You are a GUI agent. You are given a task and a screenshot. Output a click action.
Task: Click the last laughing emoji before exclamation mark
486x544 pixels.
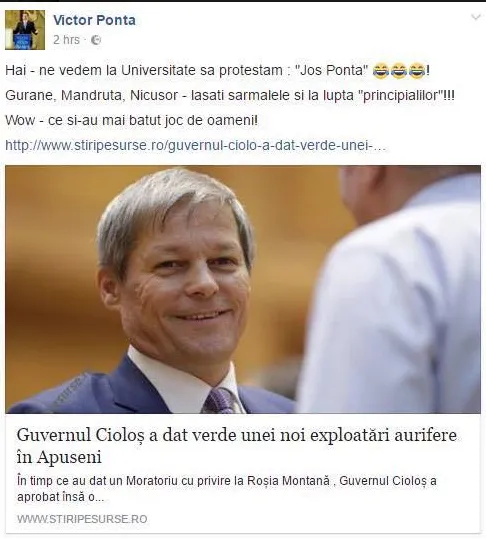417,71
